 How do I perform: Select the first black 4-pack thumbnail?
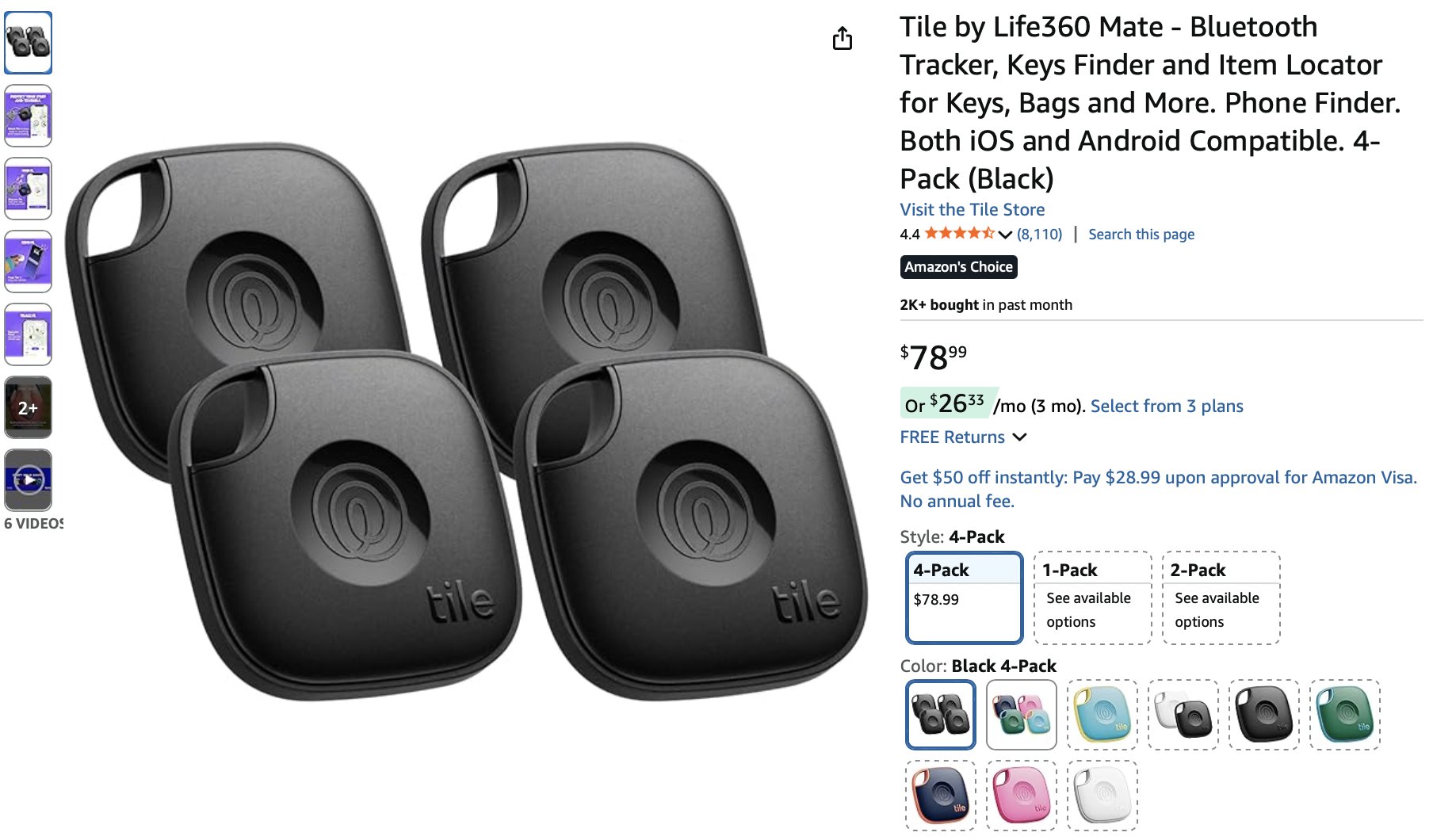click(x=29, y=43)
